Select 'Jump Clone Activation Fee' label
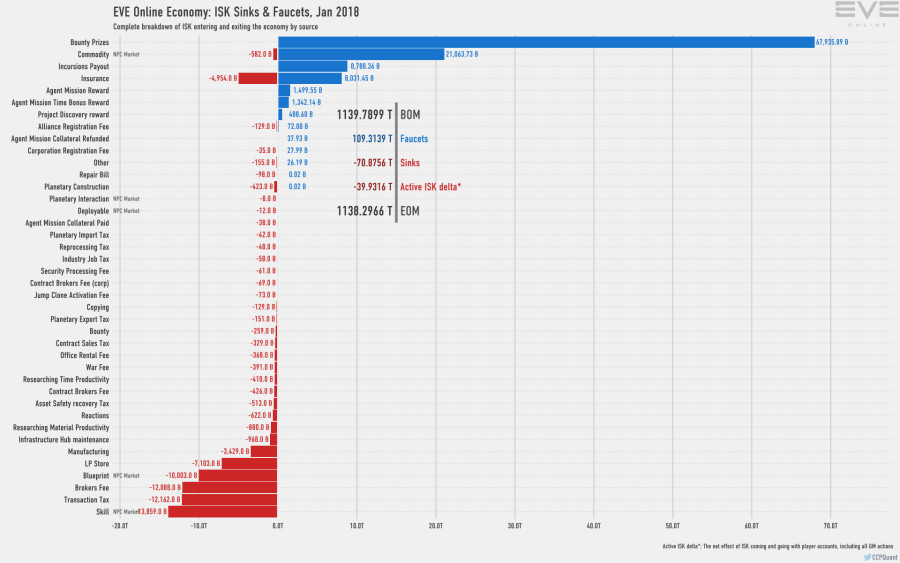This screenshot has height=563, width=900. click(x=71, y=296)
